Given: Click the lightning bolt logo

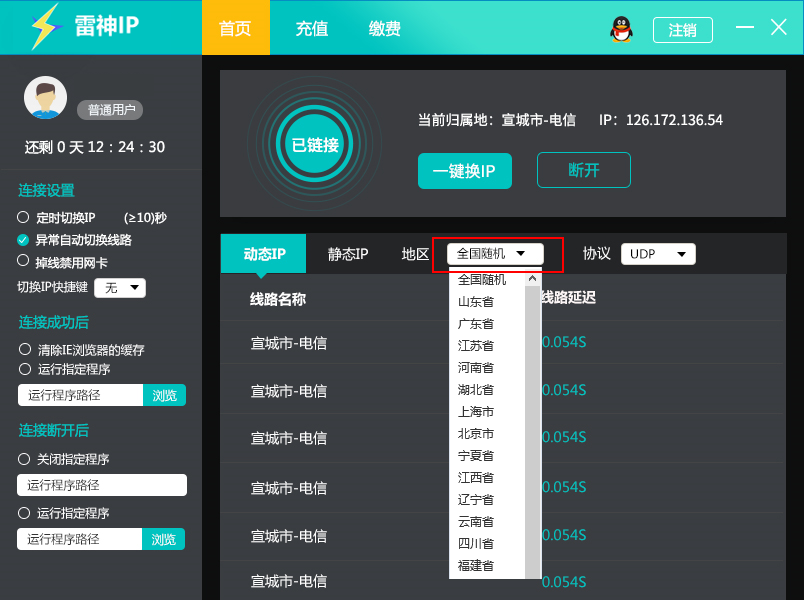Looking at the screenshot, I should (x=45, y=27).
